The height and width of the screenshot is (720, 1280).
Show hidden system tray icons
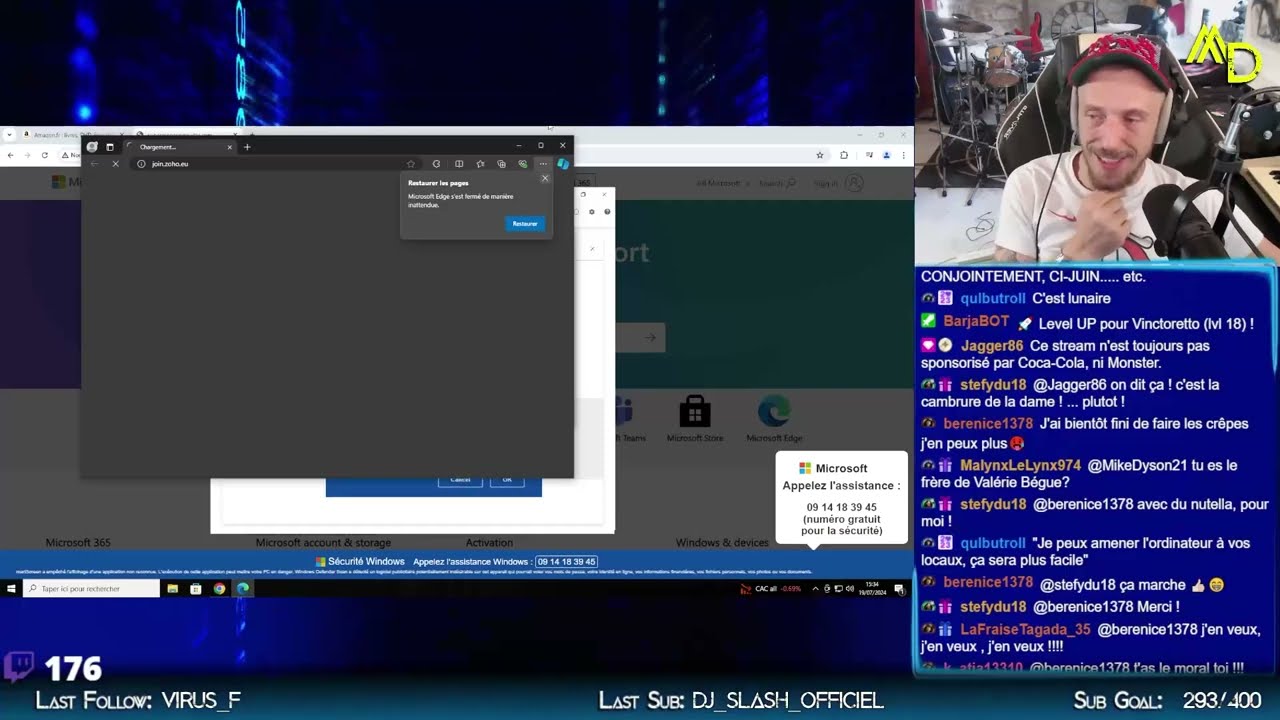point(815,589)
